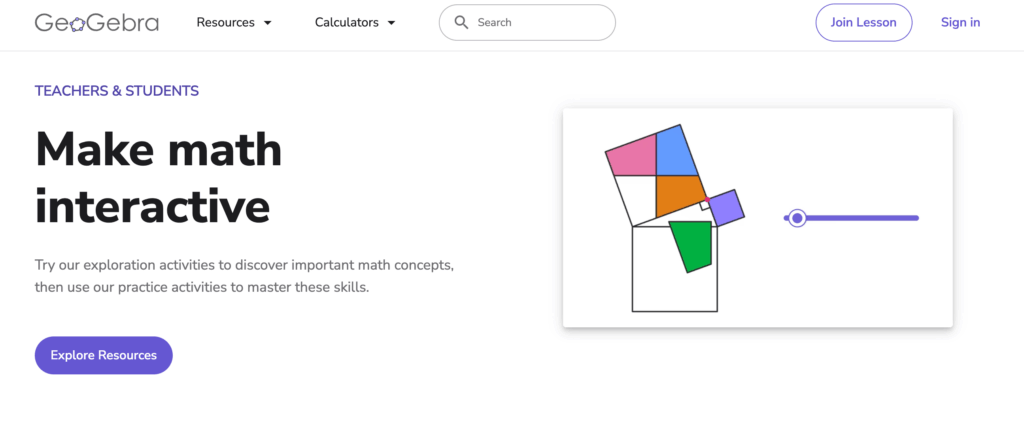Open the Resources menu

click(225, 22)
